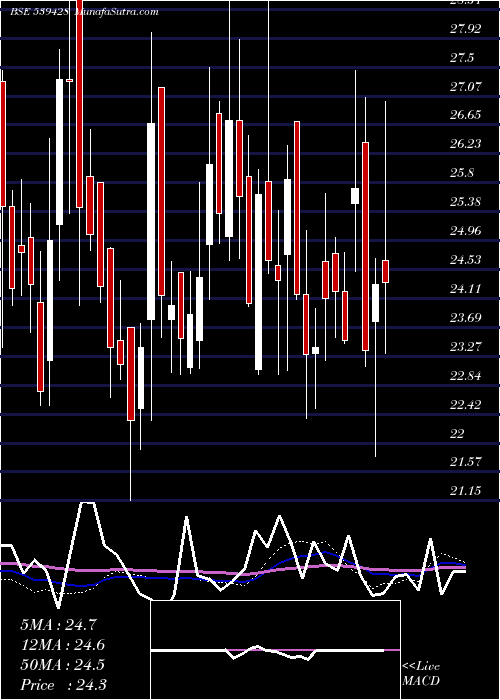Click the MunafaSutra.com header text
Image resolution: width=500 pixels, height=700 pixels.
[x=117, y=12]
